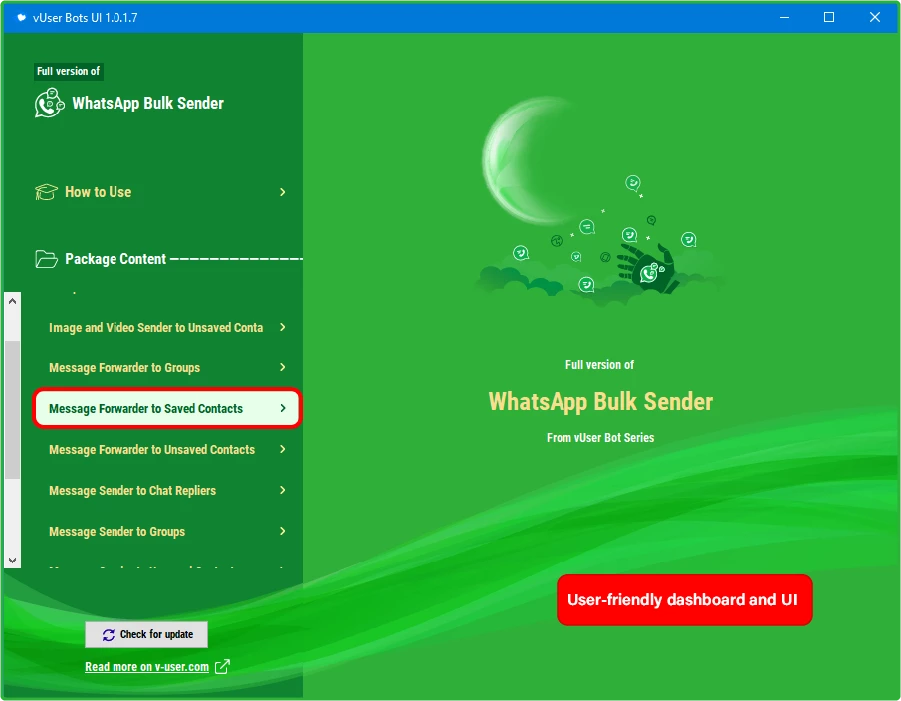This screenshot has width=901, height=701.
Task: Click the Full version of sidebar label
Action: point(68,71)
